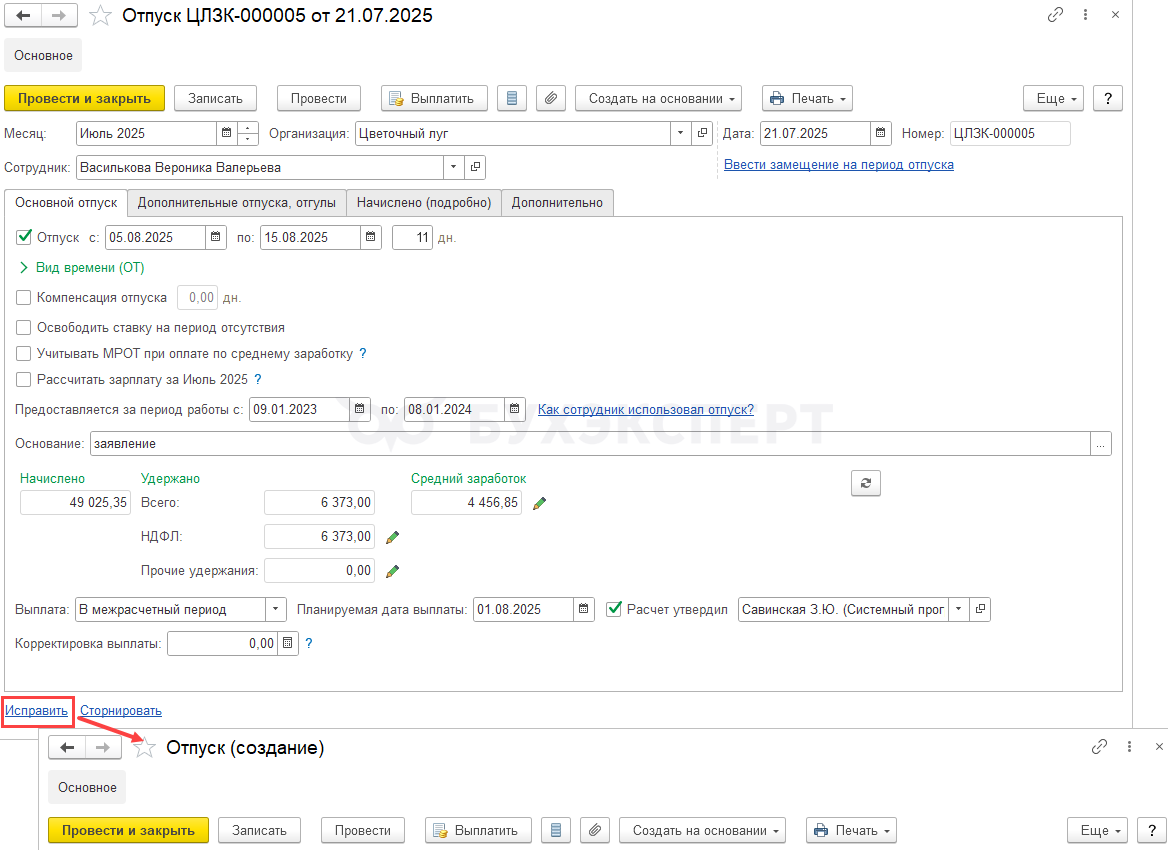Open the Сотрудник dropdown list
The image size is (1168, 850).
tap(454, 168)
